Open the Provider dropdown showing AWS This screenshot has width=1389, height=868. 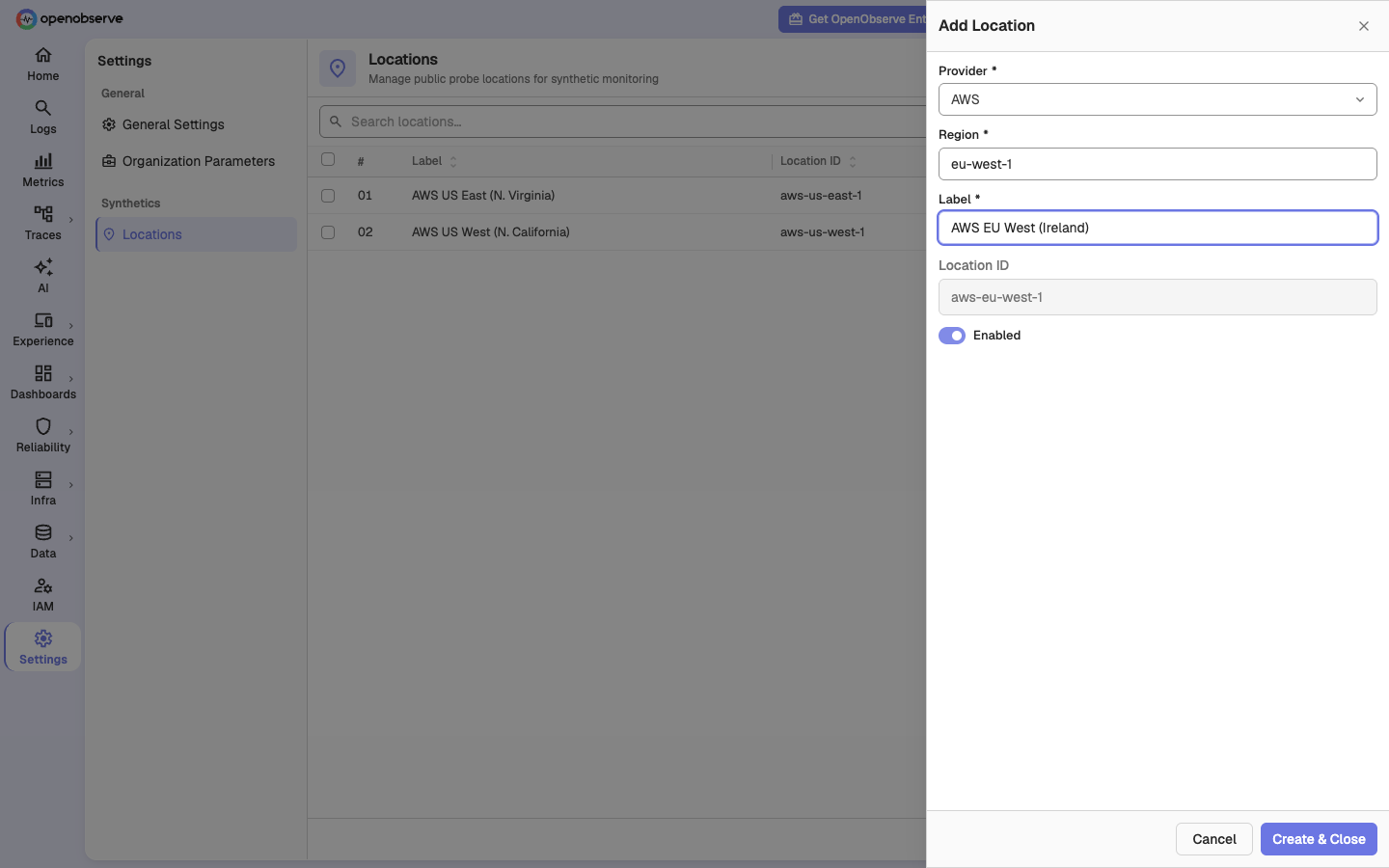click(1157, 99)
